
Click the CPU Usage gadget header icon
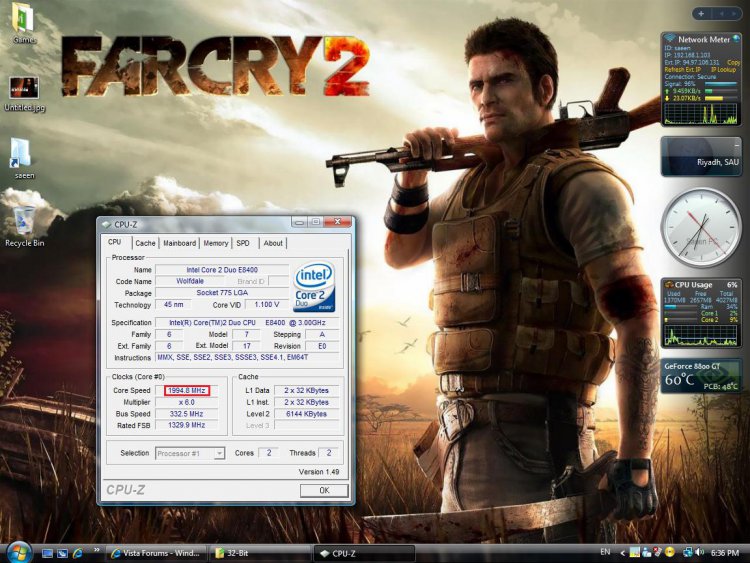point(669,285)
